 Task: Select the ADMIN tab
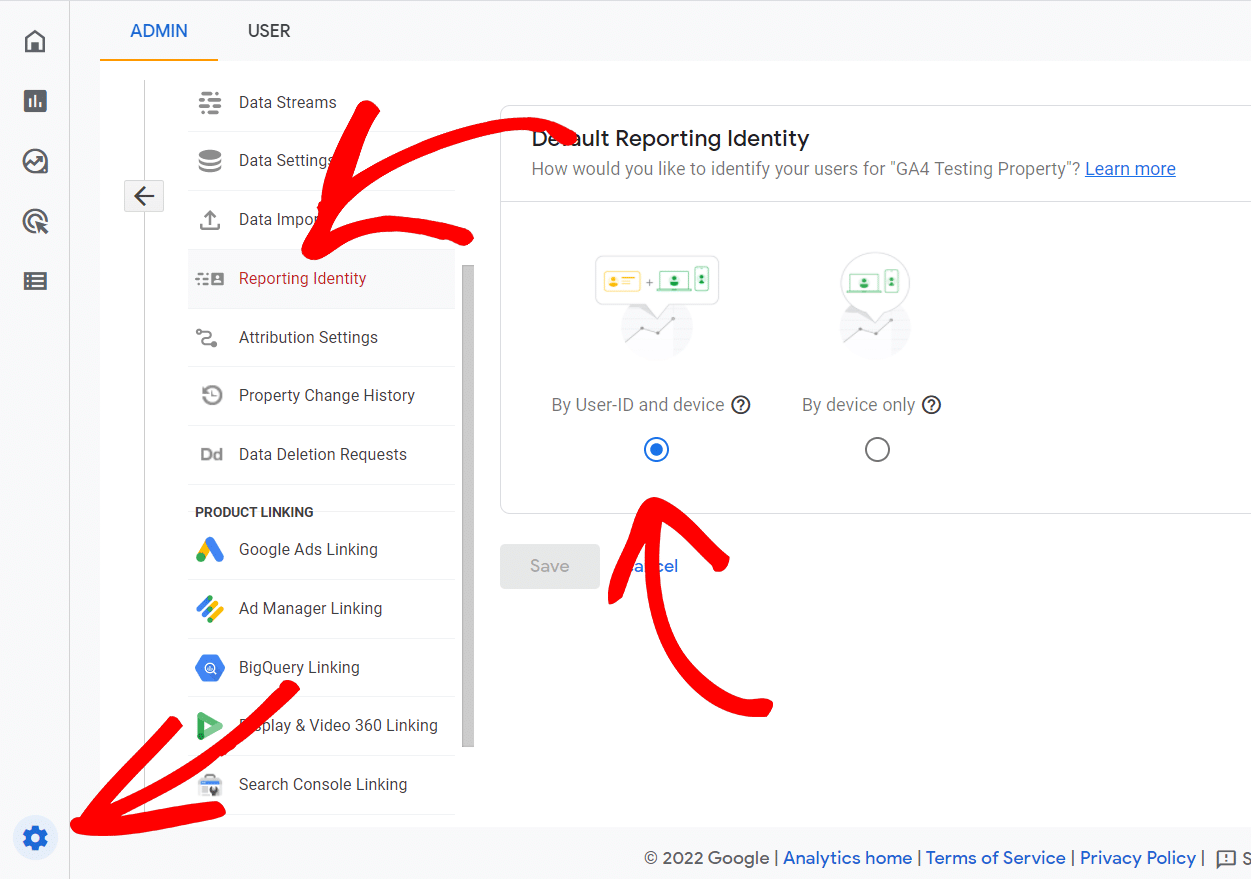[x=158, y=30]
